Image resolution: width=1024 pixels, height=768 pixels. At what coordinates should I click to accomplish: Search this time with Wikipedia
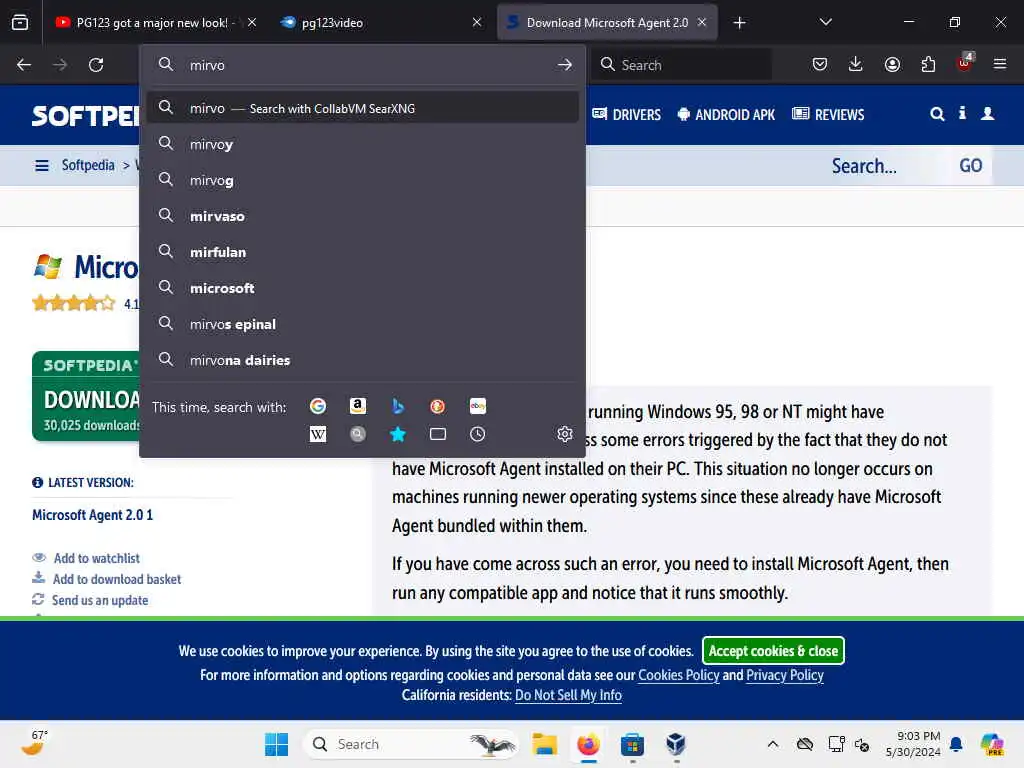click(x=318, y=434)
